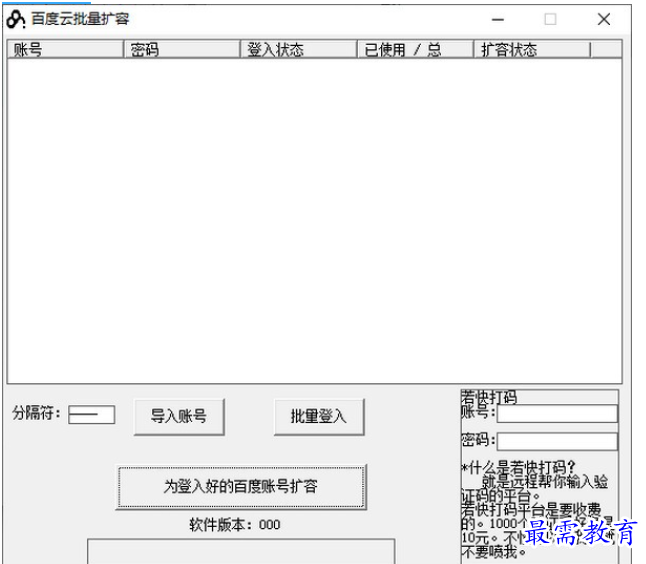Click the 批量登入 button

click(319, 417)
